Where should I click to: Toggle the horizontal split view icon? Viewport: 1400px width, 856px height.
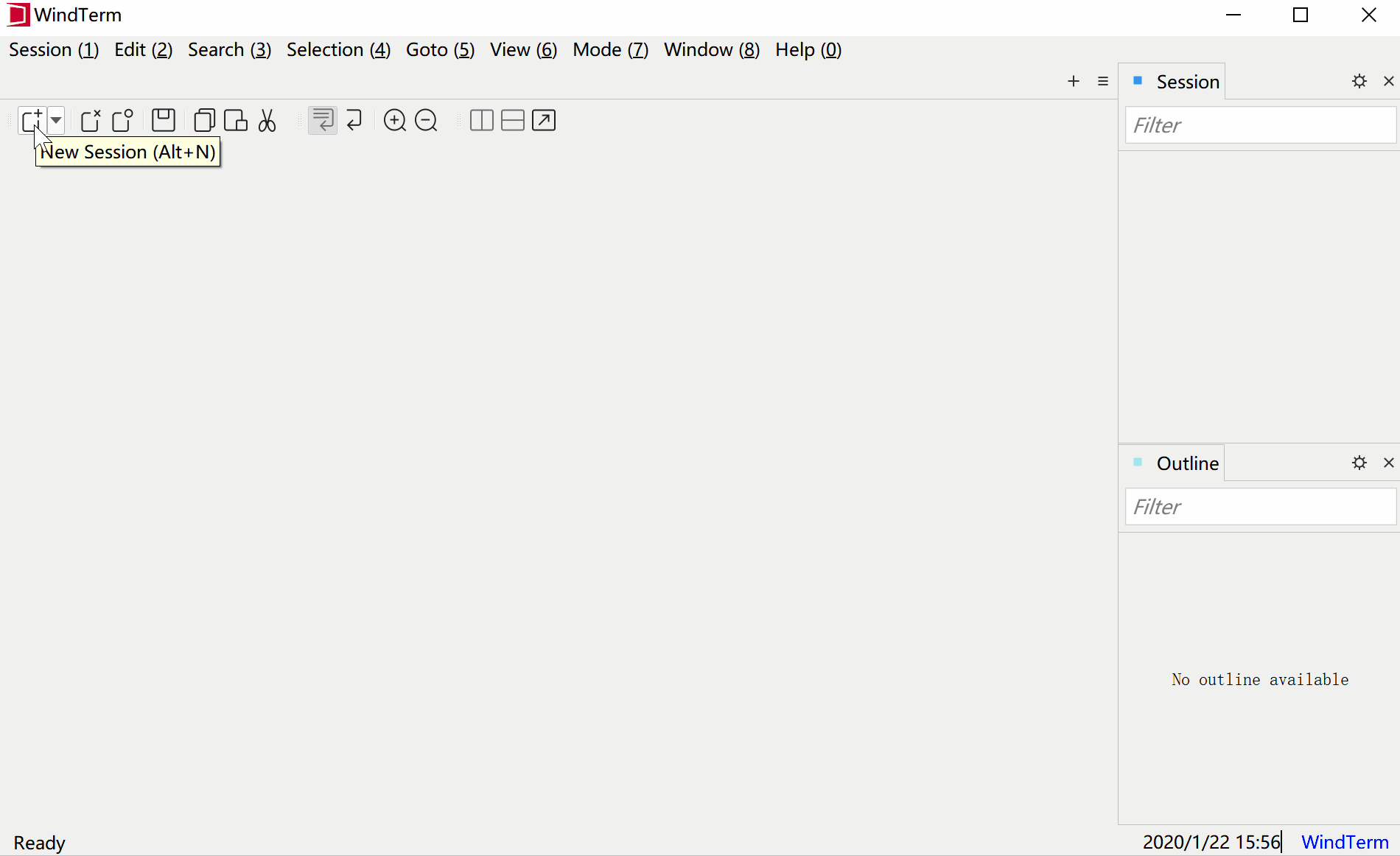click(x=512, y=120)
